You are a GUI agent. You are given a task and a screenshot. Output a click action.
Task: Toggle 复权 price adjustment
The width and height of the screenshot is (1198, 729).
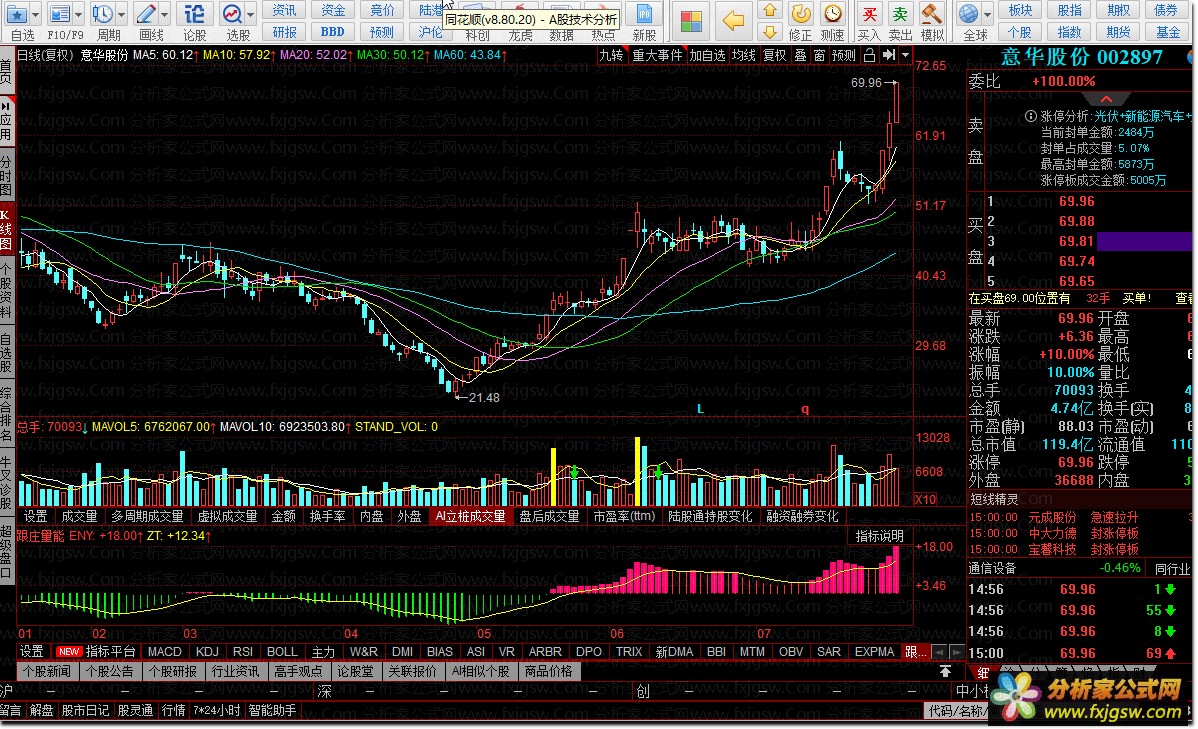click(775, 55)
